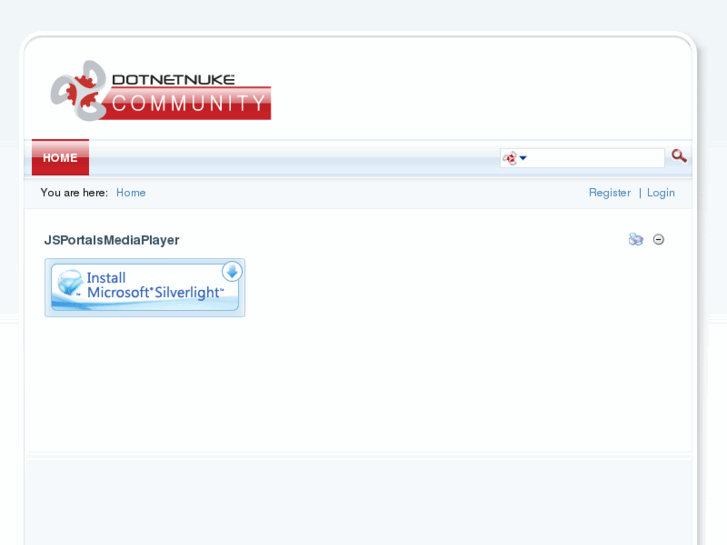Click the DotNetNuke Community logo
Viewport: 727px width, 545px height.
[x=161, y=91]
